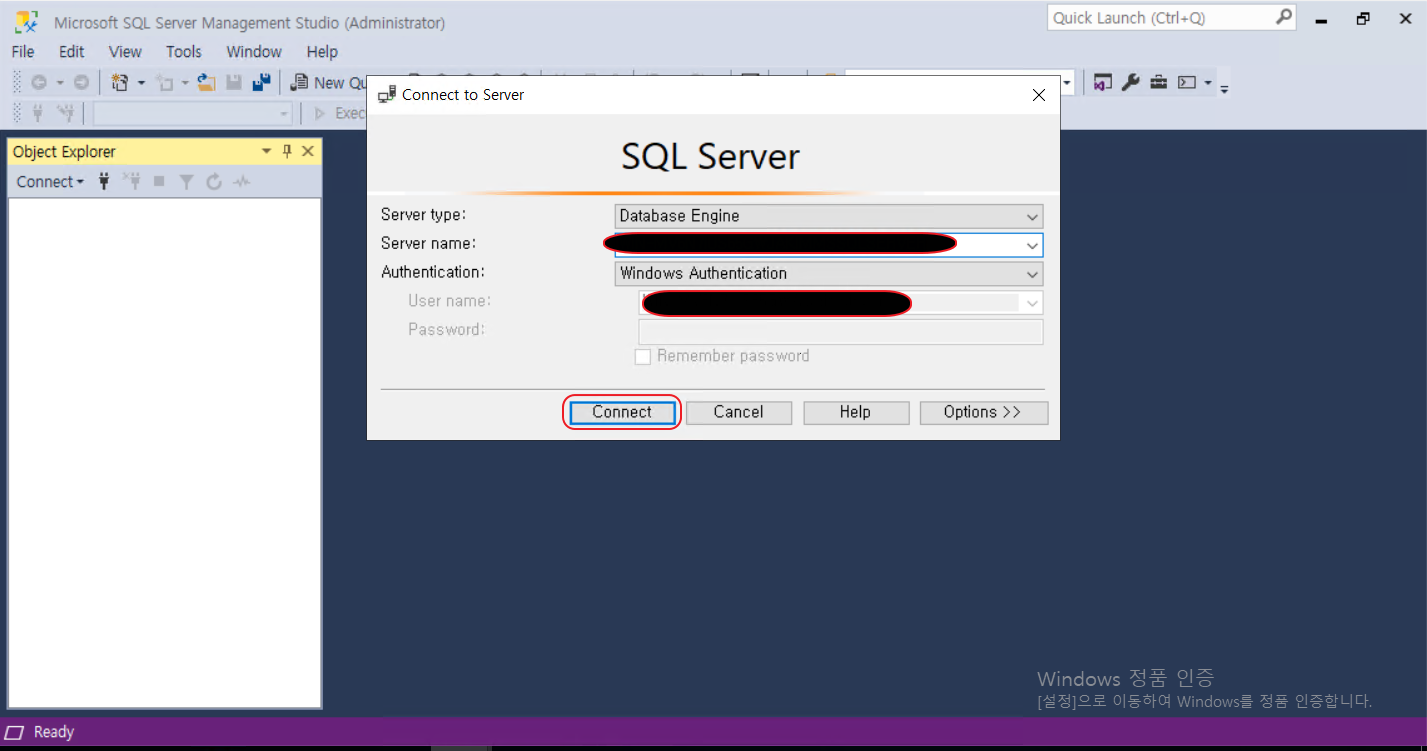
Task: Open the find combo dropdown arrow in toolbar
Action: (x=1067, y=83)
